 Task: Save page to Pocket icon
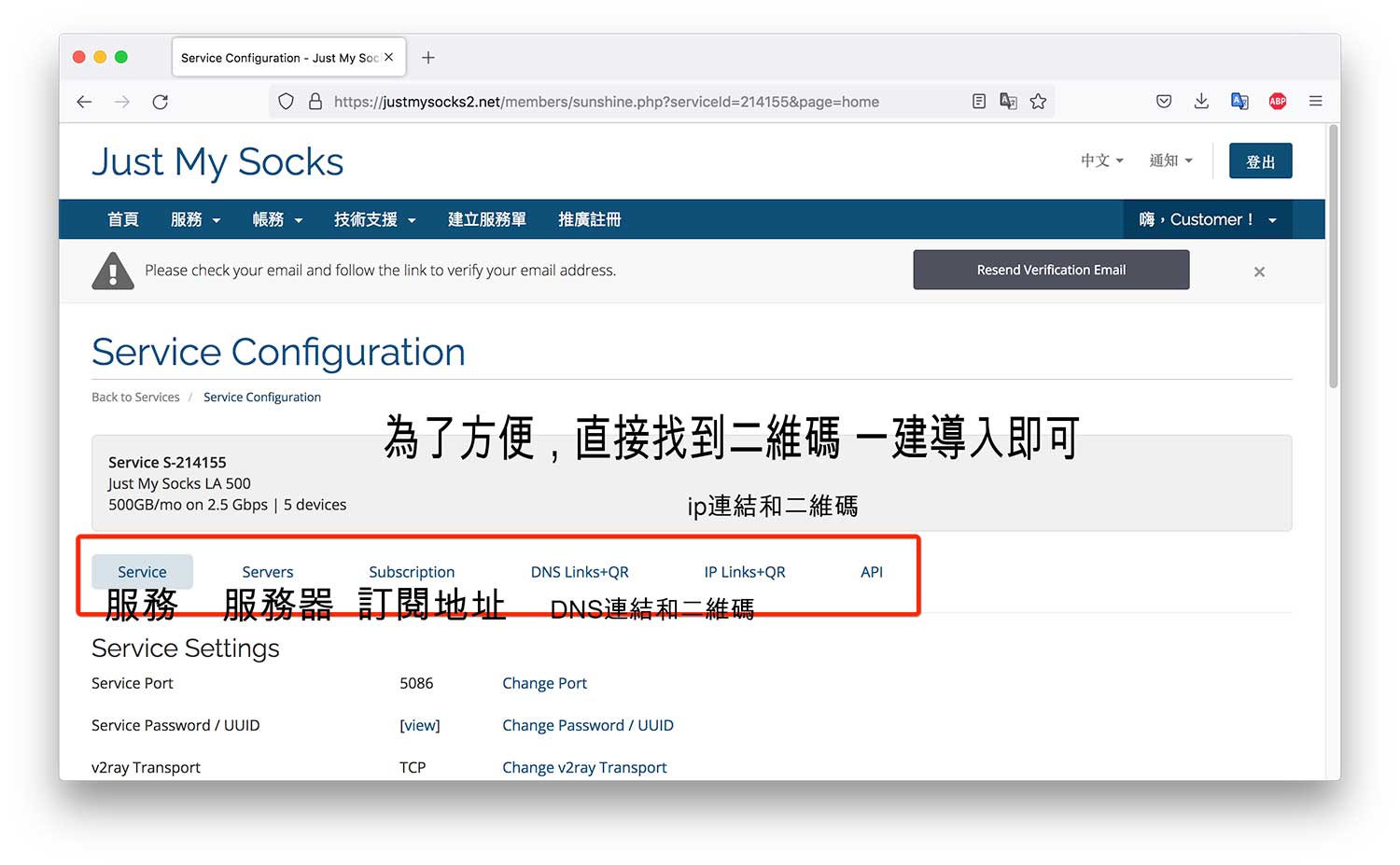coord(1164,102)
